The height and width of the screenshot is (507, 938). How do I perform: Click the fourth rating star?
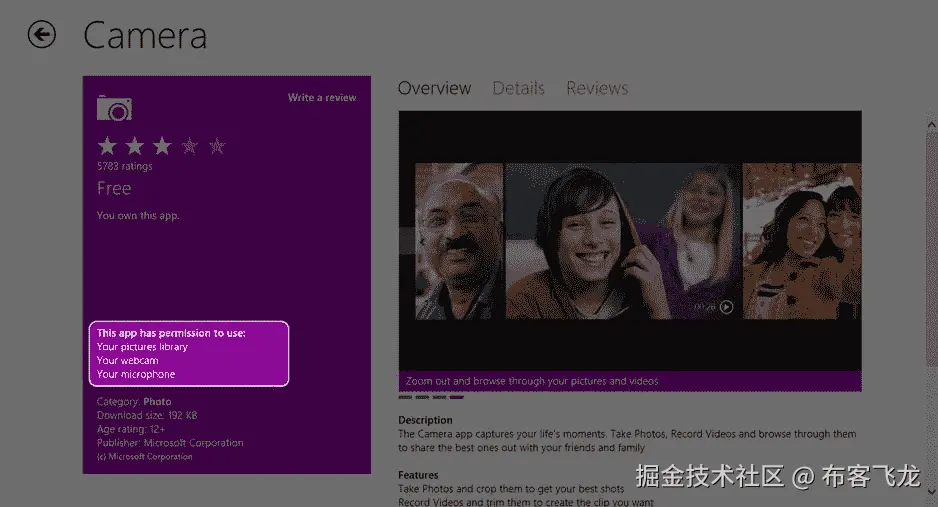point(190,145)
